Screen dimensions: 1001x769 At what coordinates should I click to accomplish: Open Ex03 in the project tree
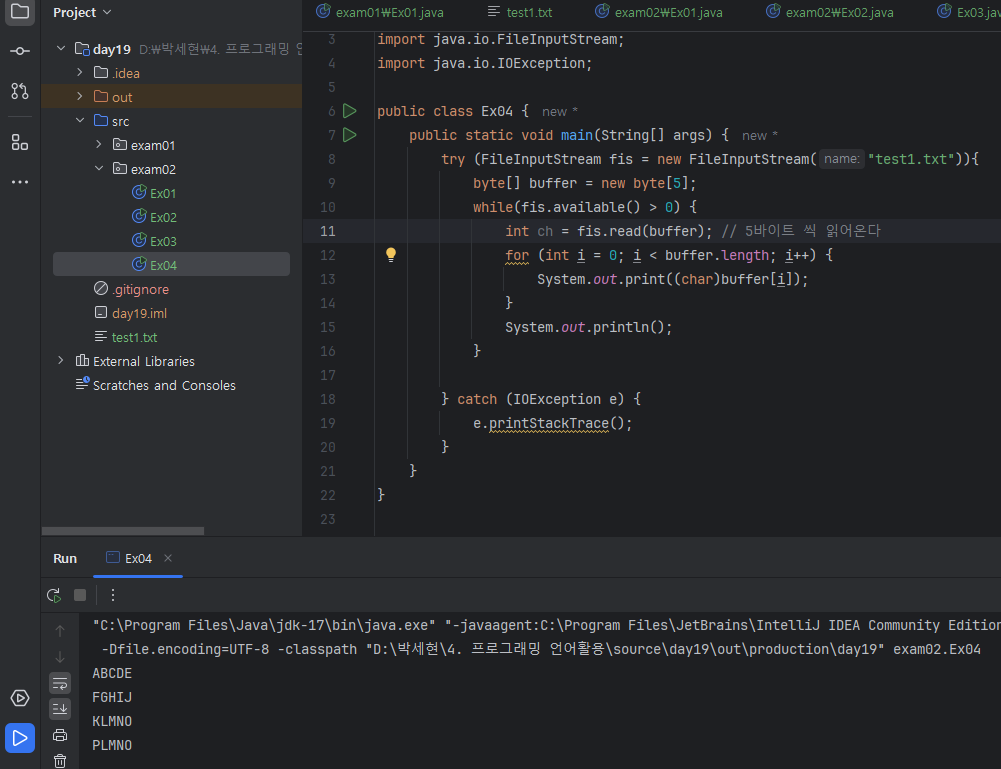coord(163,241)
